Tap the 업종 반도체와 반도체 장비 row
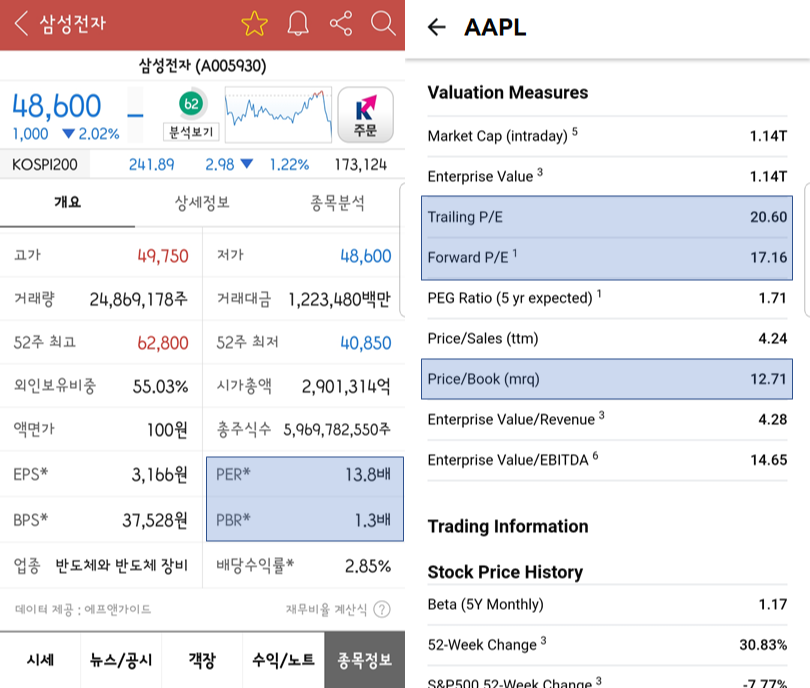 [x=101, y=566]
